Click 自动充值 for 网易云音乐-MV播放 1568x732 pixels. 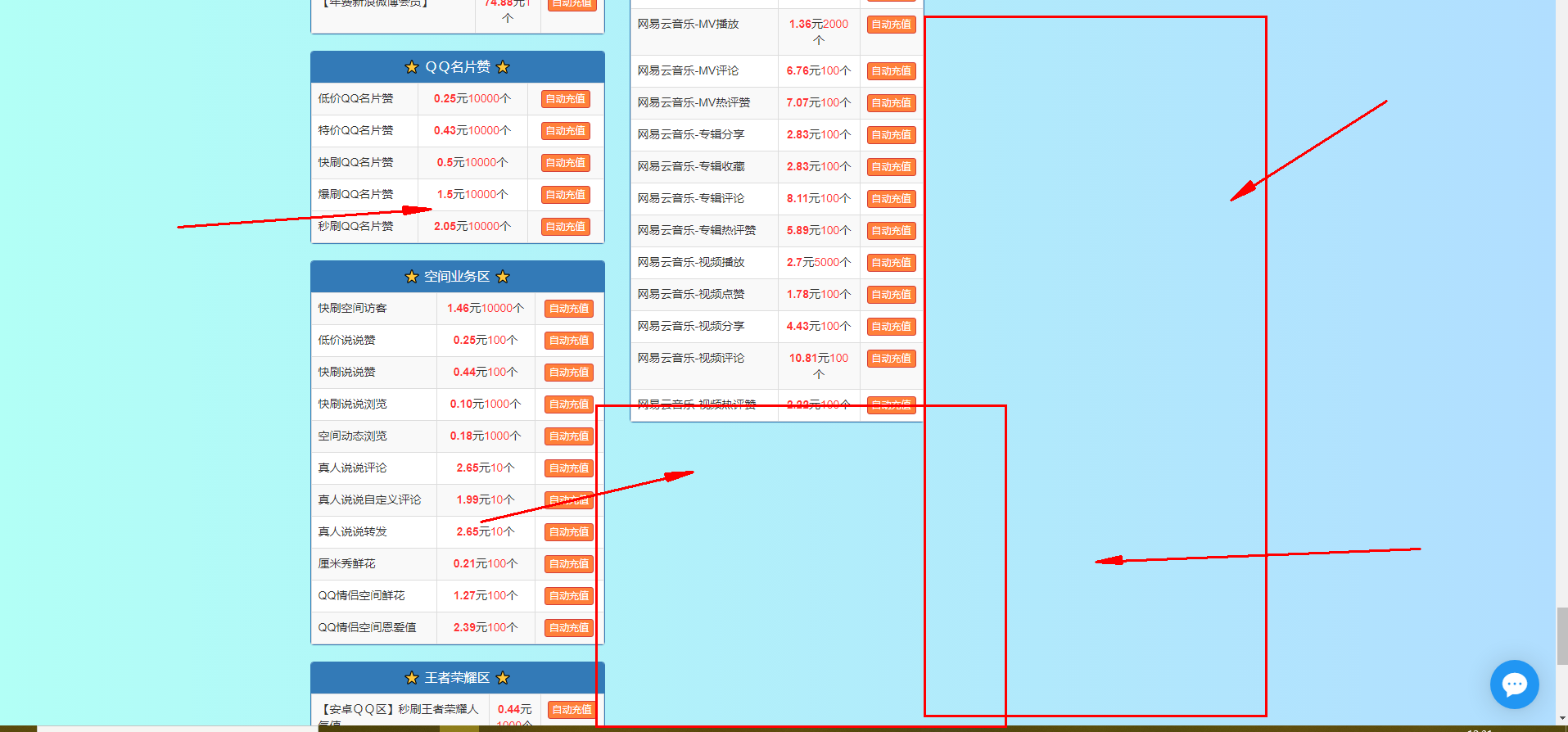pos(892,25)
